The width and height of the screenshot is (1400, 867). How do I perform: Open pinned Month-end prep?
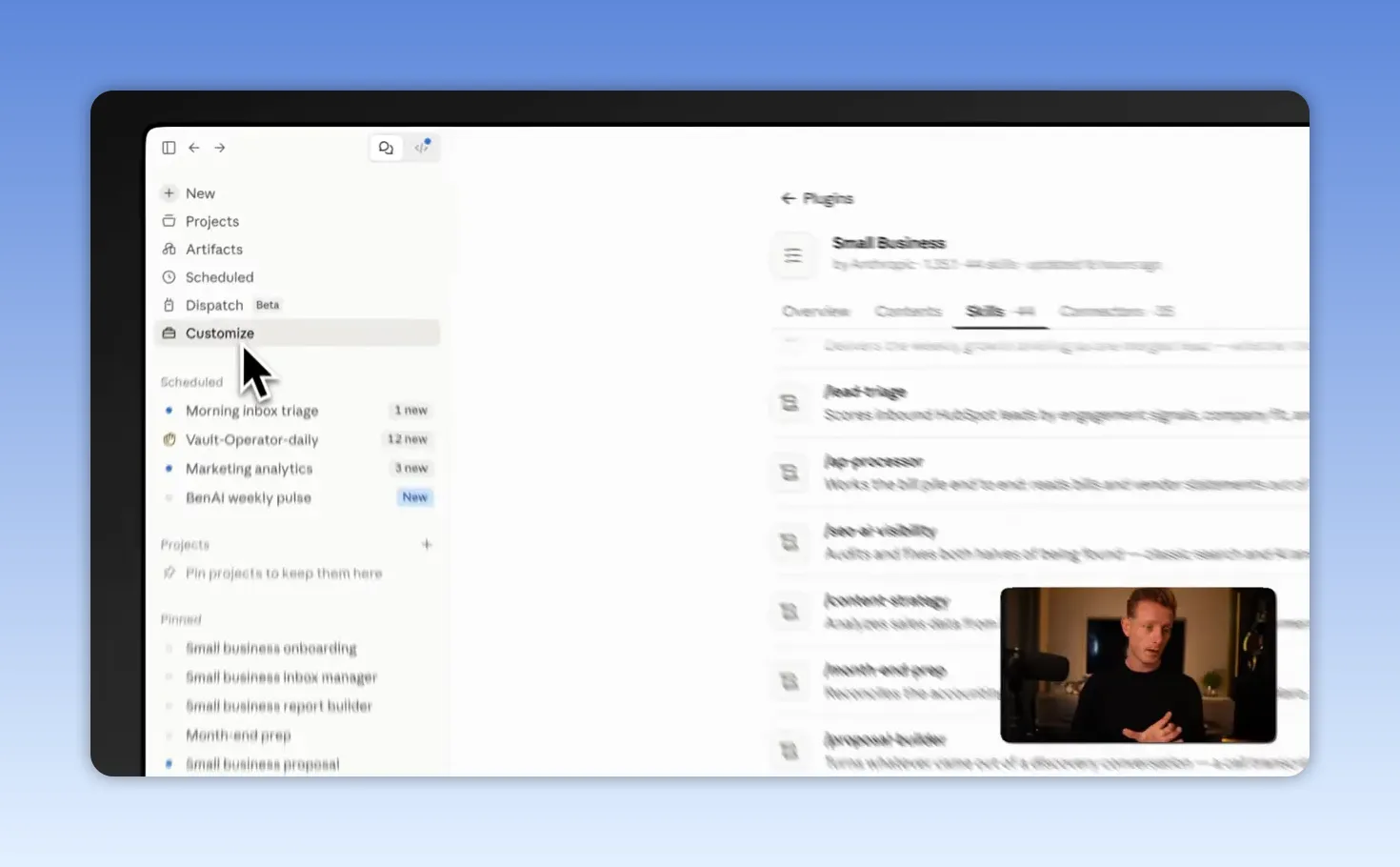(x=238, y=736)
